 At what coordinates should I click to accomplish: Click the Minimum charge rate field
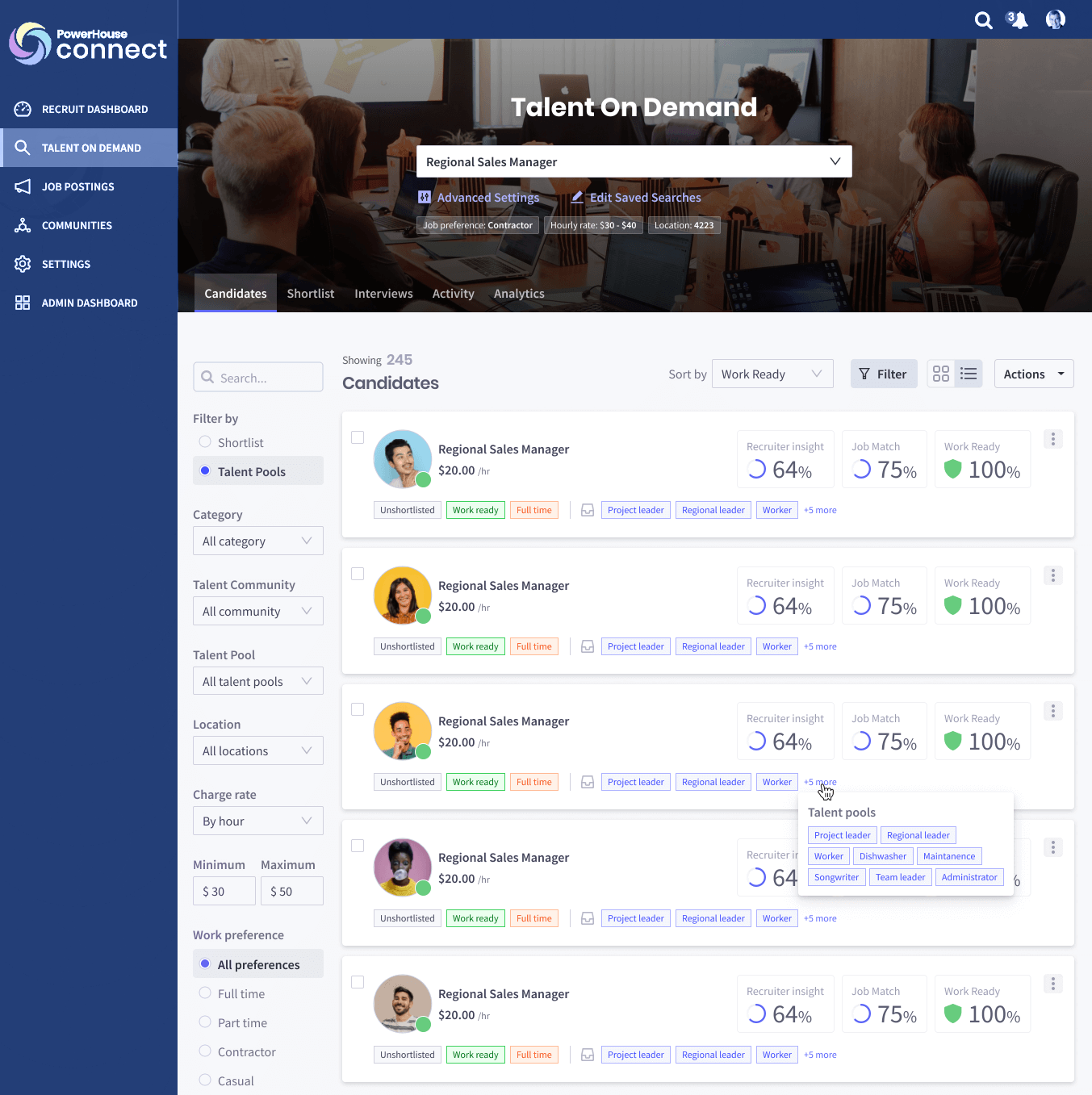224,891
